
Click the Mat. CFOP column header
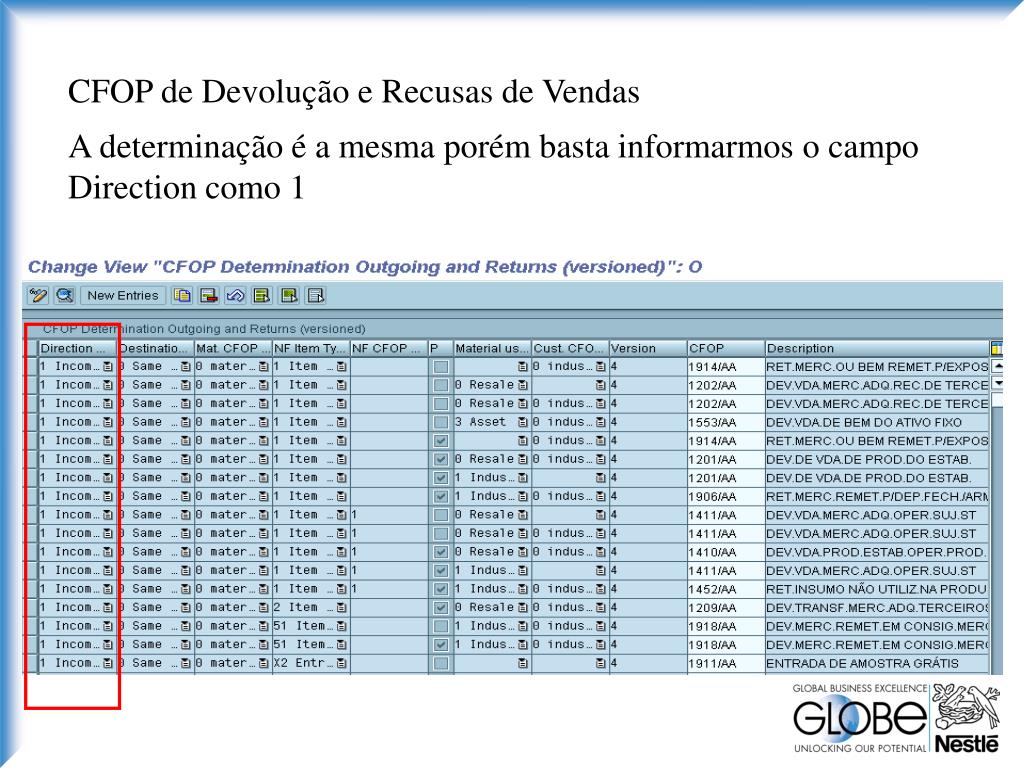233,348
